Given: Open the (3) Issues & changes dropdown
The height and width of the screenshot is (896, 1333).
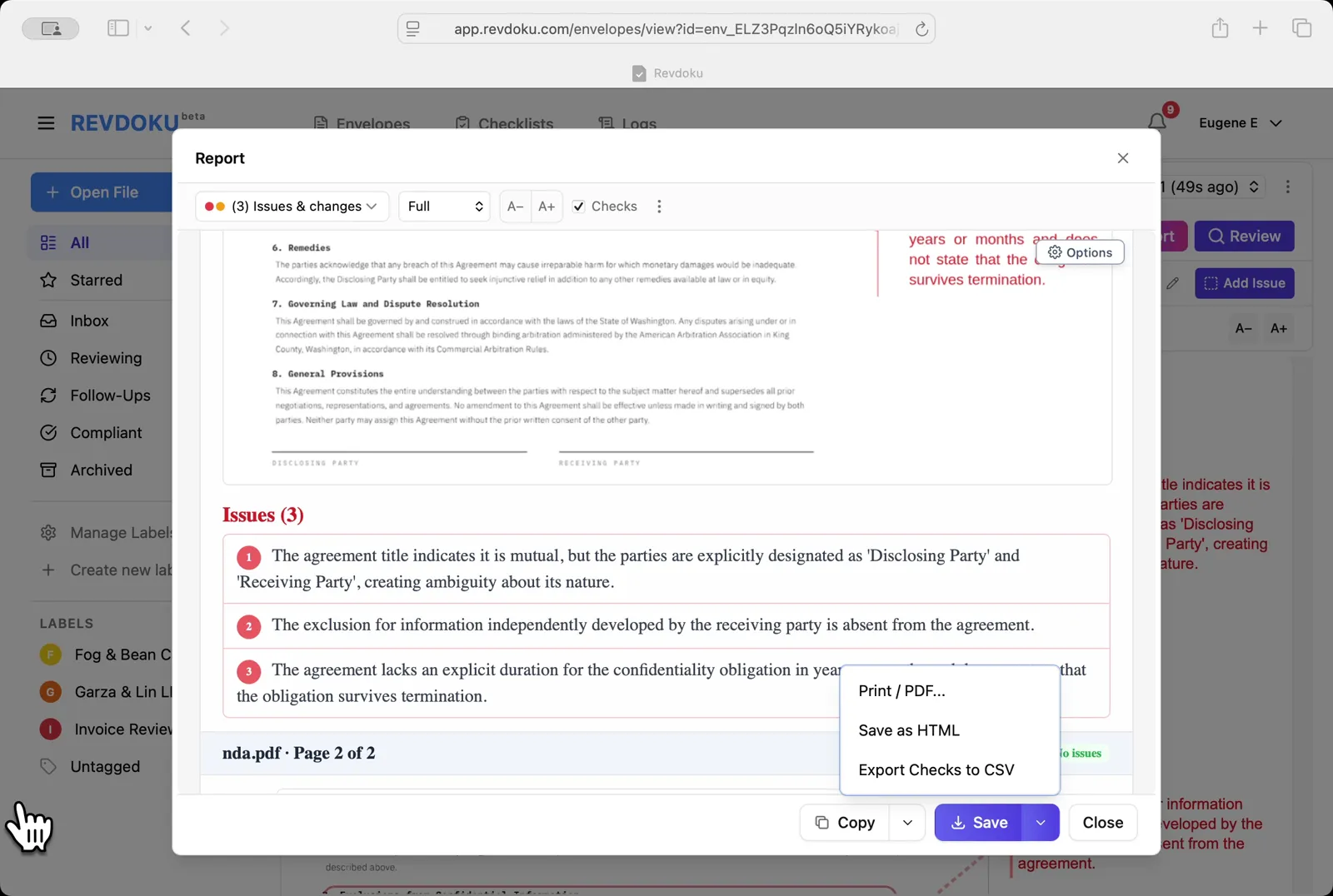Looking at the screenshot, I should [291, 206].
